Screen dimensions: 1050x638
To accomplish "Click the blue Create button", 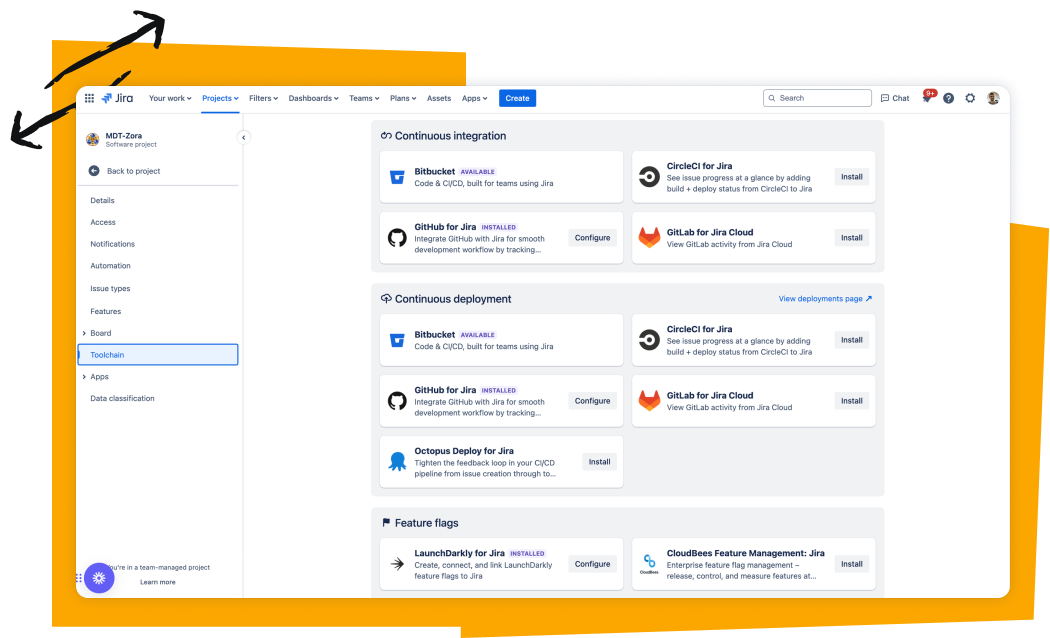I will pyautogui.click(x=517, y=98).
